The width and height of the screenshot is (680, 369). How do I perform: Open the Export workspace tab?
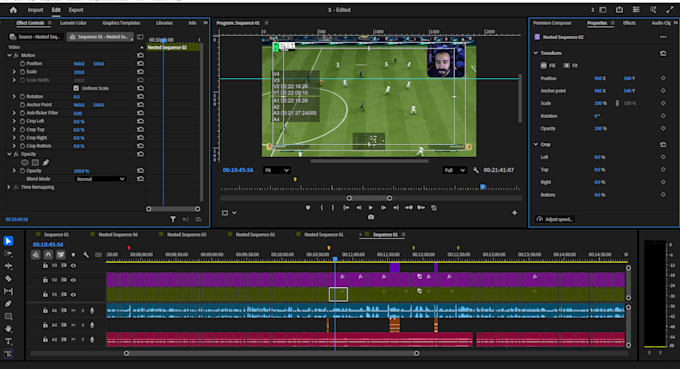pyautogui.click(x=76, y=10)
